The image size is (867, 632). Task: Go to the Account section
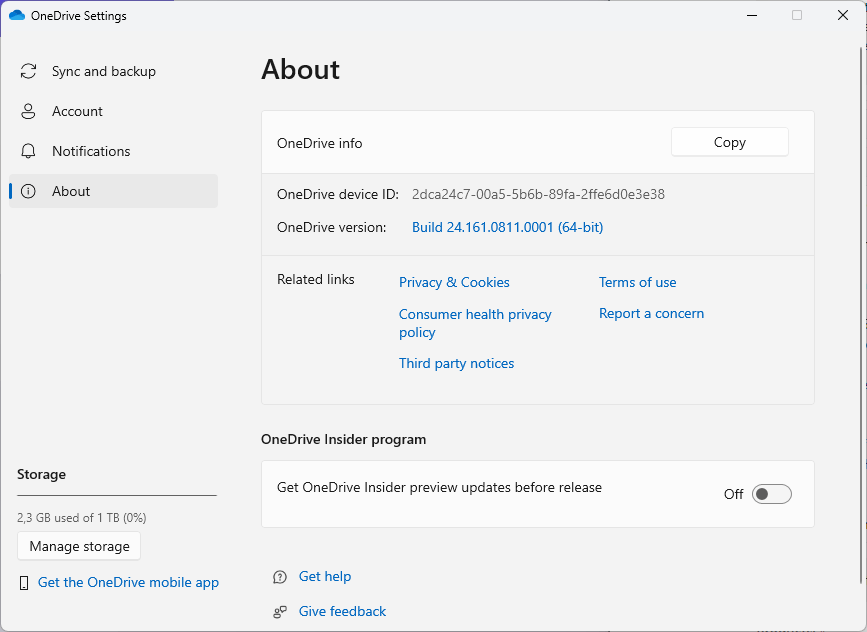click(x=77, y=112)
